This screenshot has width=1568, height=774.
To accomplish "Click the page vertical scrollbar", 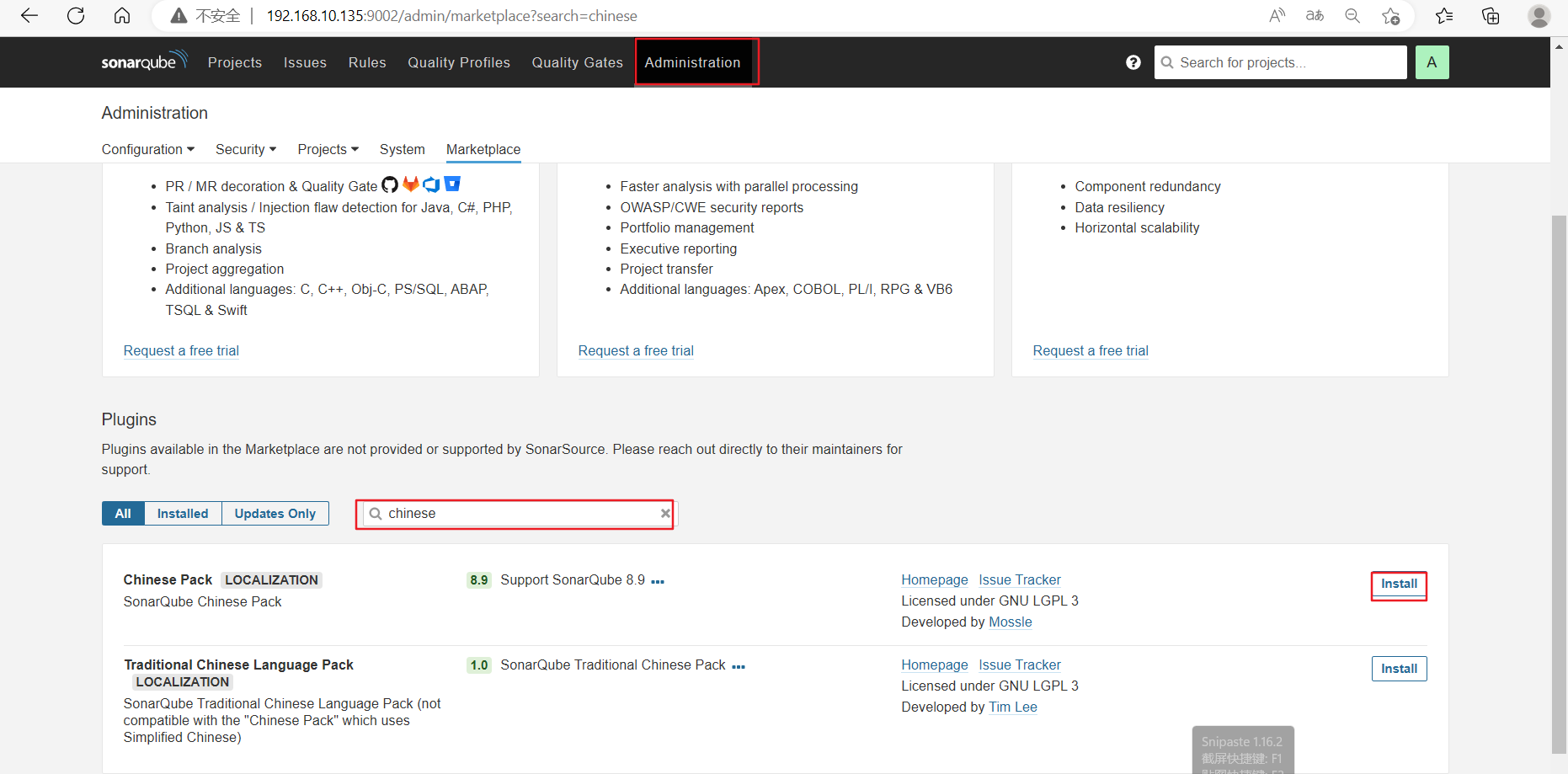I will pyautogui.click(x=1559, y=484).
